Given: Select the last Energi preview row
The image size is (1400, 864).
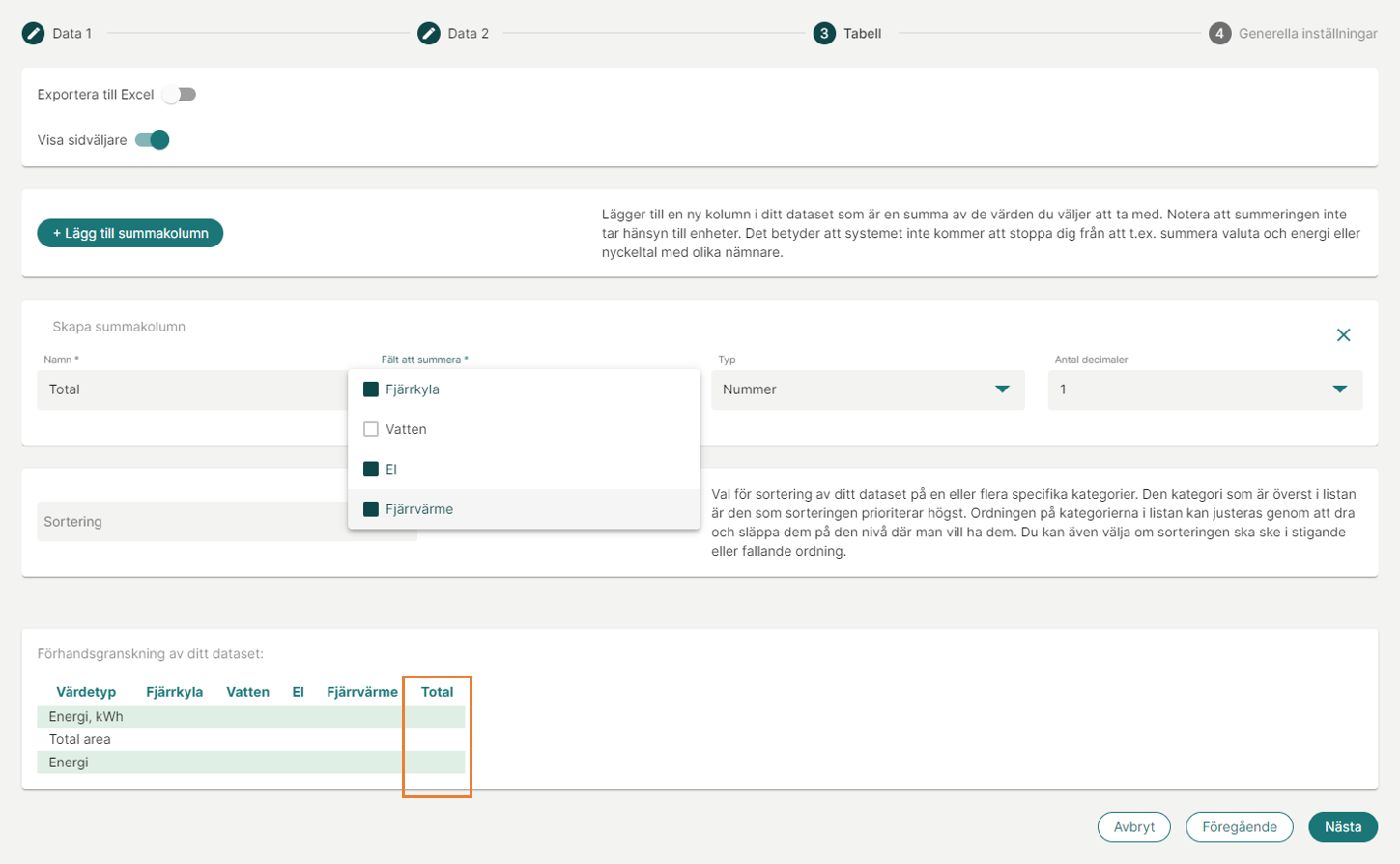Looking at the screenshot, I should (251, 763).
